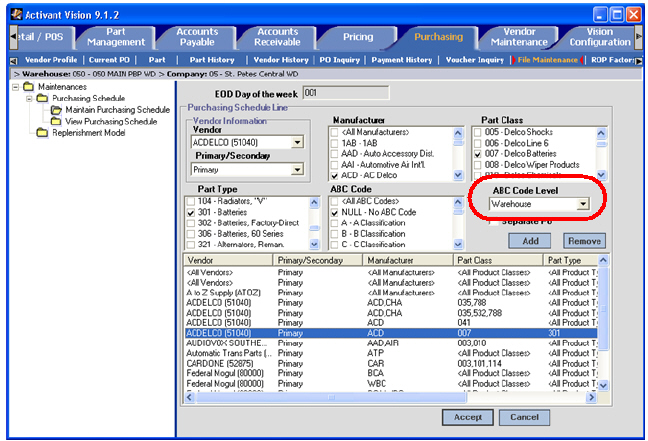Select the Automatic Trans Parts vendor row

click(391, 353)
